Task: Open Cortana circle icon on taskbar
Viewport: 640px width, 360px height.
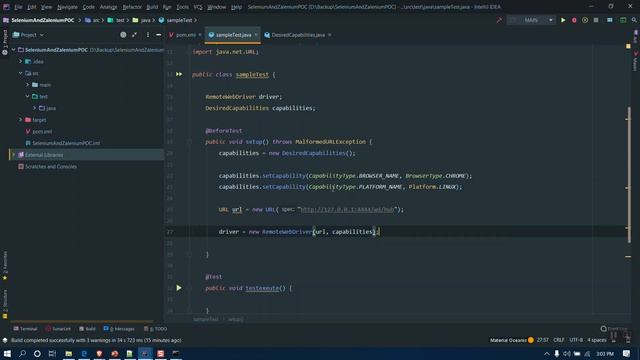Action: pos(37,353)
